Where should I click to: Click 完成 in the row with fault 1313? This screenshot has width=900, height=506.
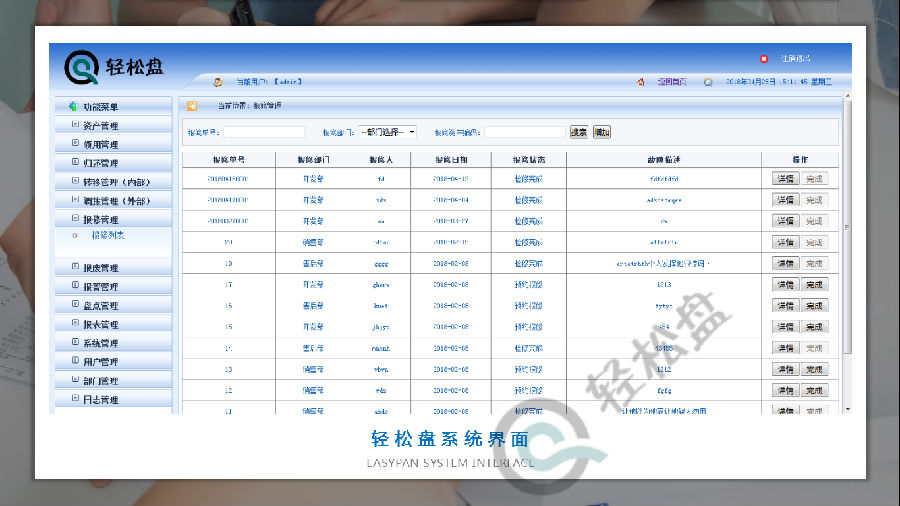pos(814,285)
